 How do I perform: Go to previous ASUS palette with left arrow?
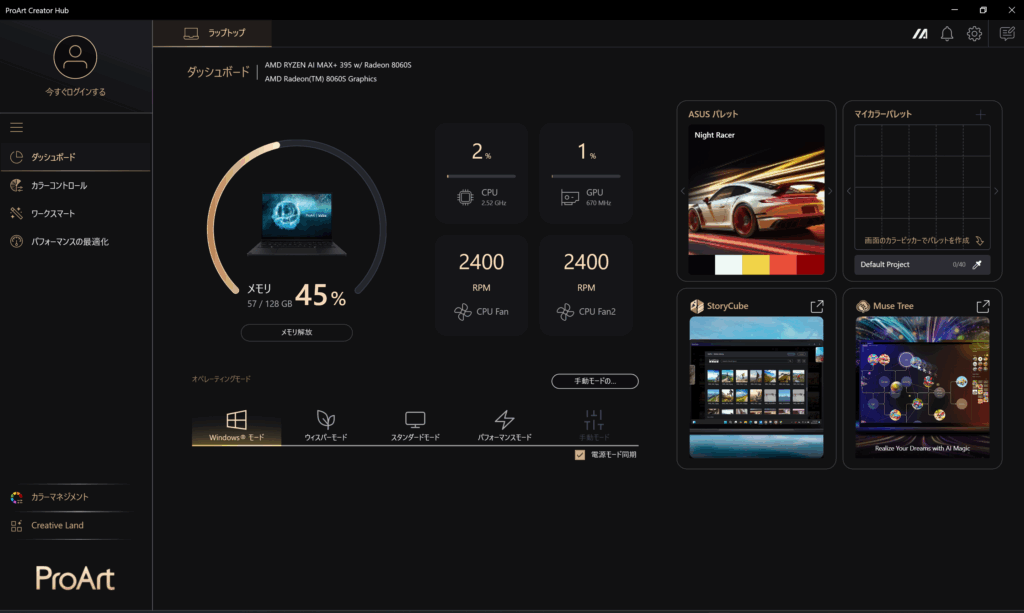point(683,191)
